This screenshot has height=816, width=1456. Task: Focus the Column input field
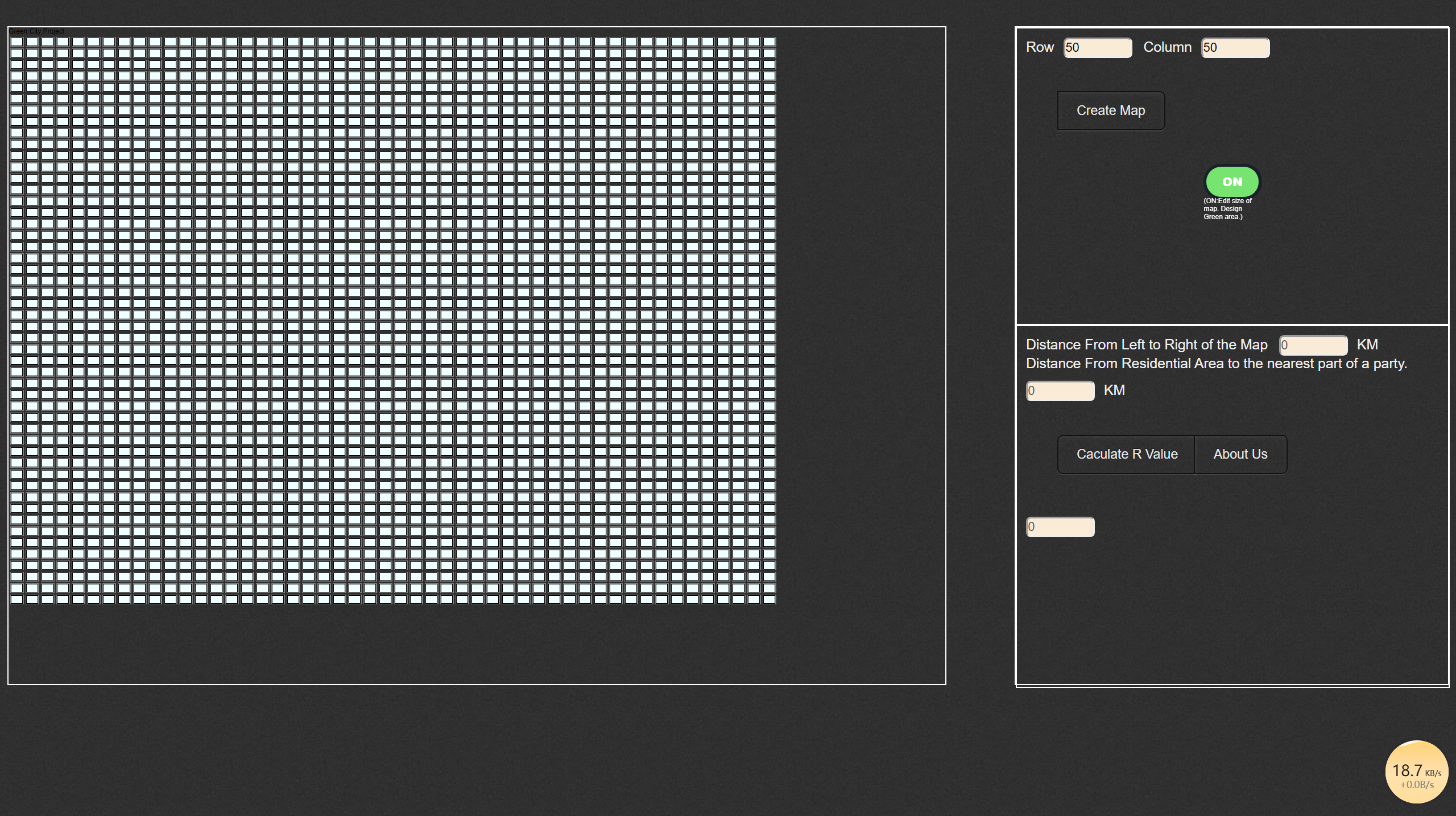pos(1235,48)
